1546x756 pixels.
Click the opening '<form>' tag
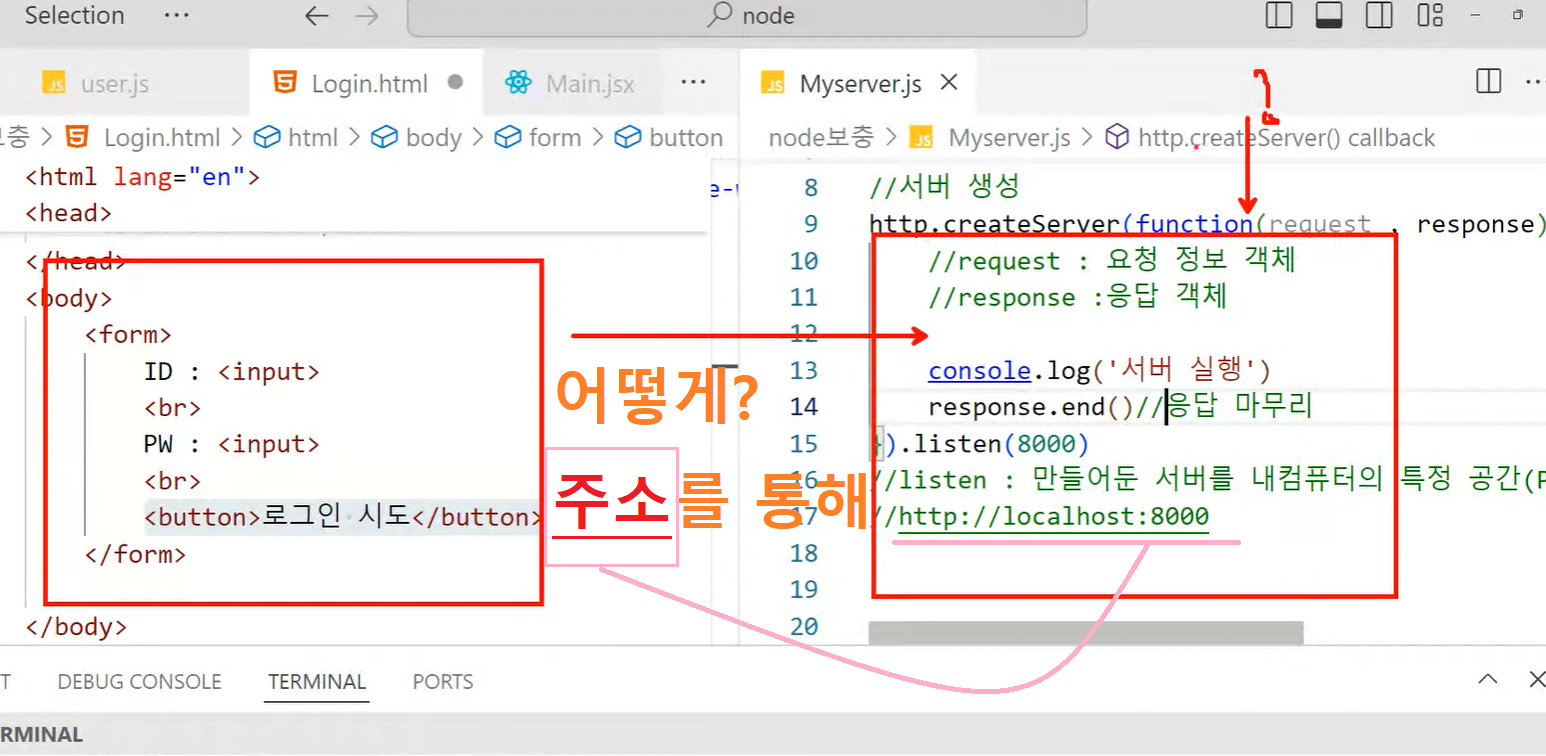tap(128, 335)
